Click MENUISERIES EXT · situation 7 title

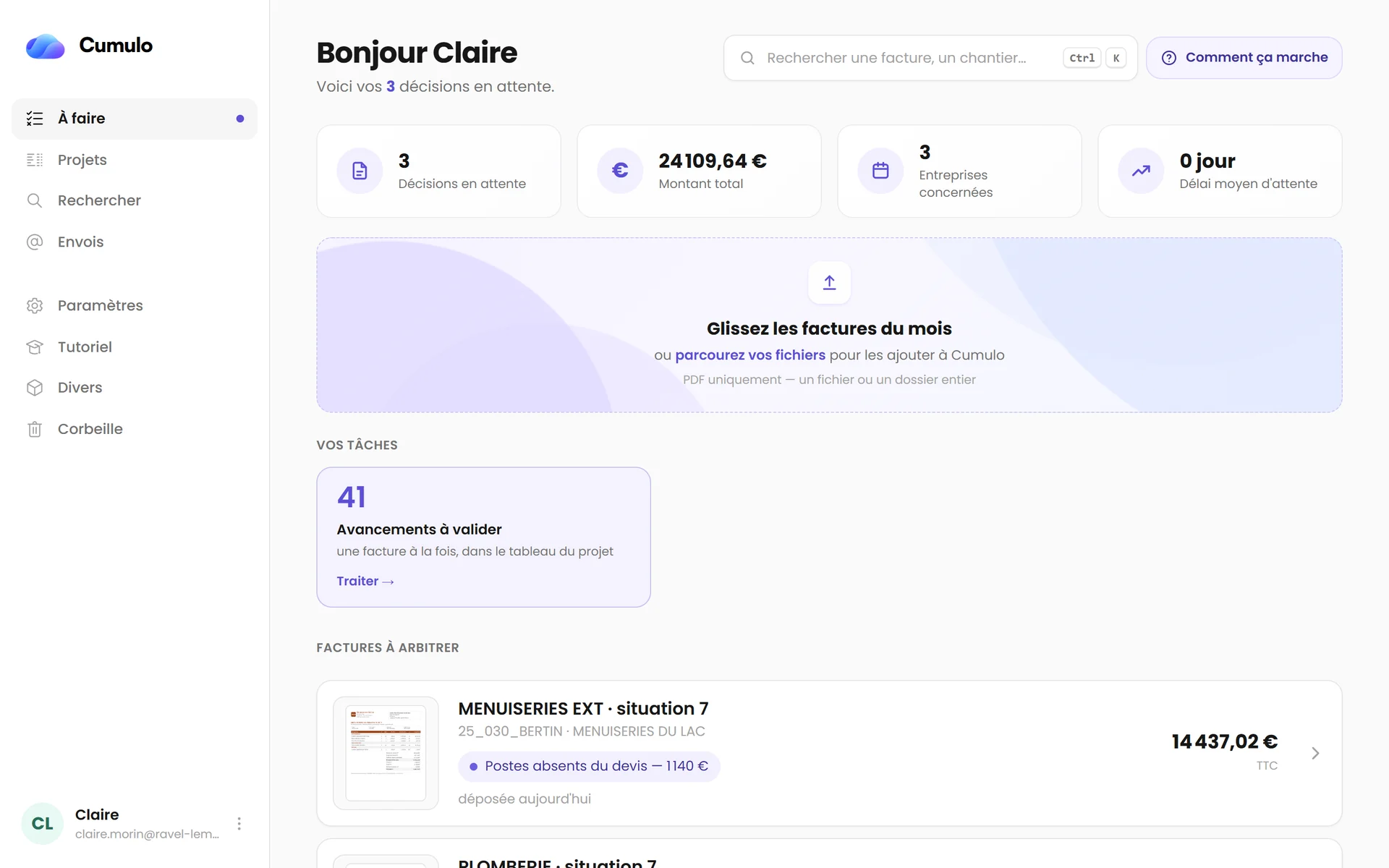click(583, 708)
